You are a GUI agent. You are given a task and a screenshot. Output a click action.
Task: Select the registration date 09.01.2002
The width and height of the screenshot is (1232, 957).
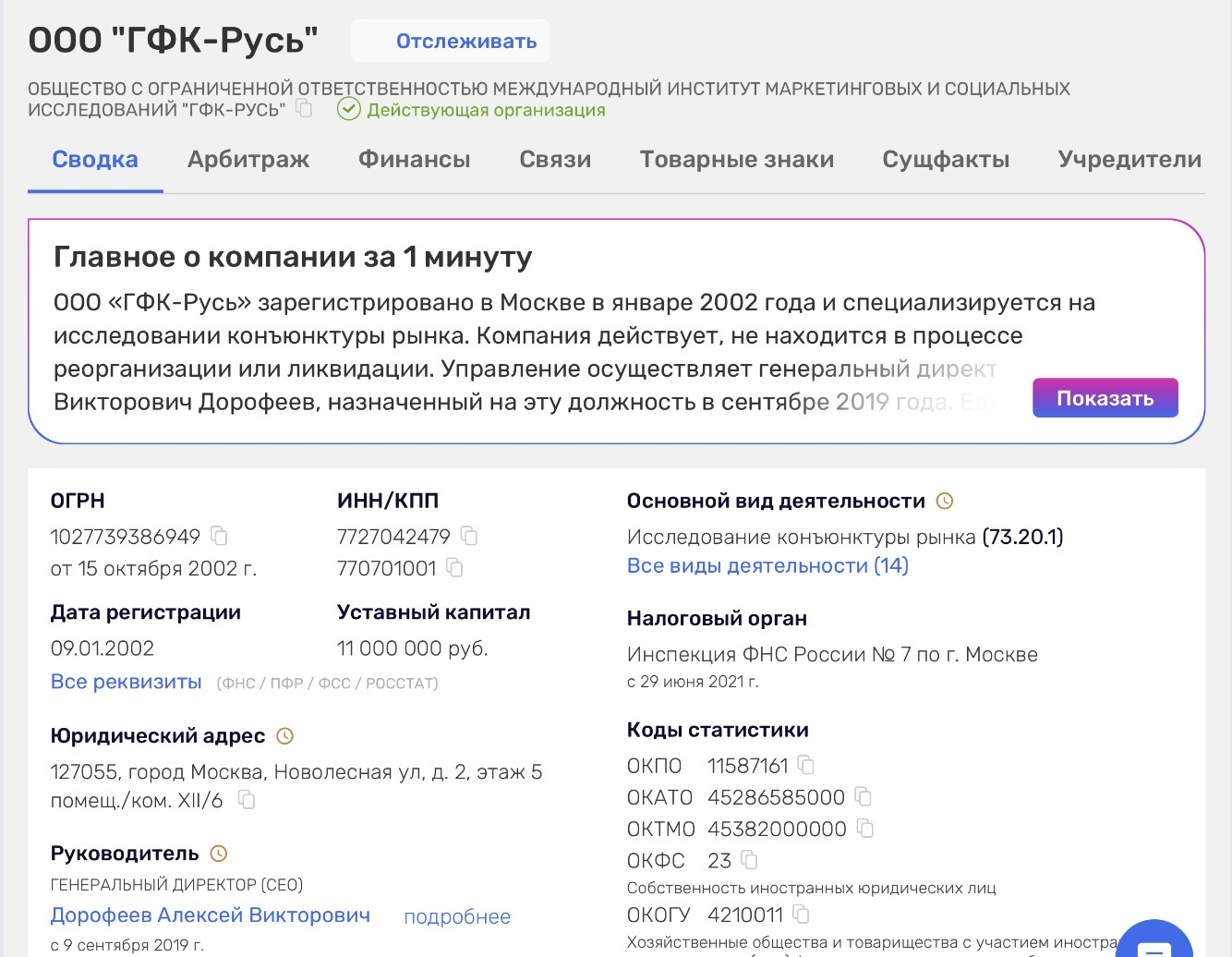point(103,648)
